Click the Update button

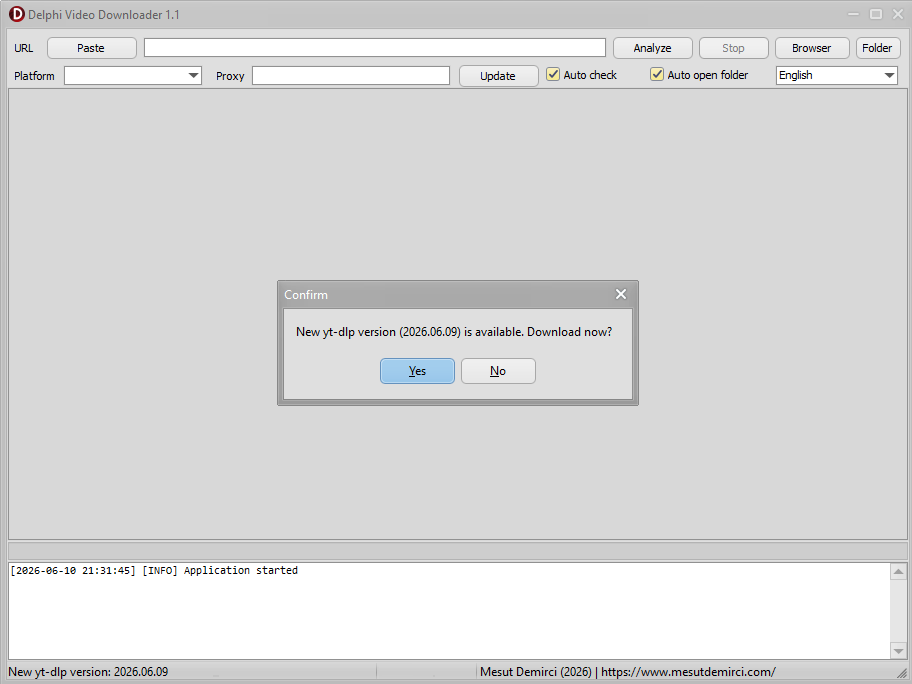click(498, 76)
